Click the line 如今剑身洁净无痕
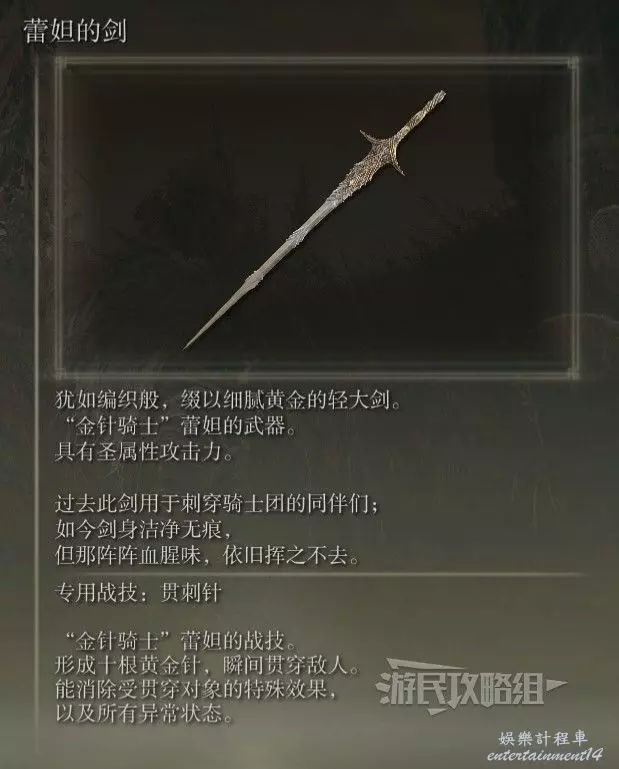 (143, 530)
